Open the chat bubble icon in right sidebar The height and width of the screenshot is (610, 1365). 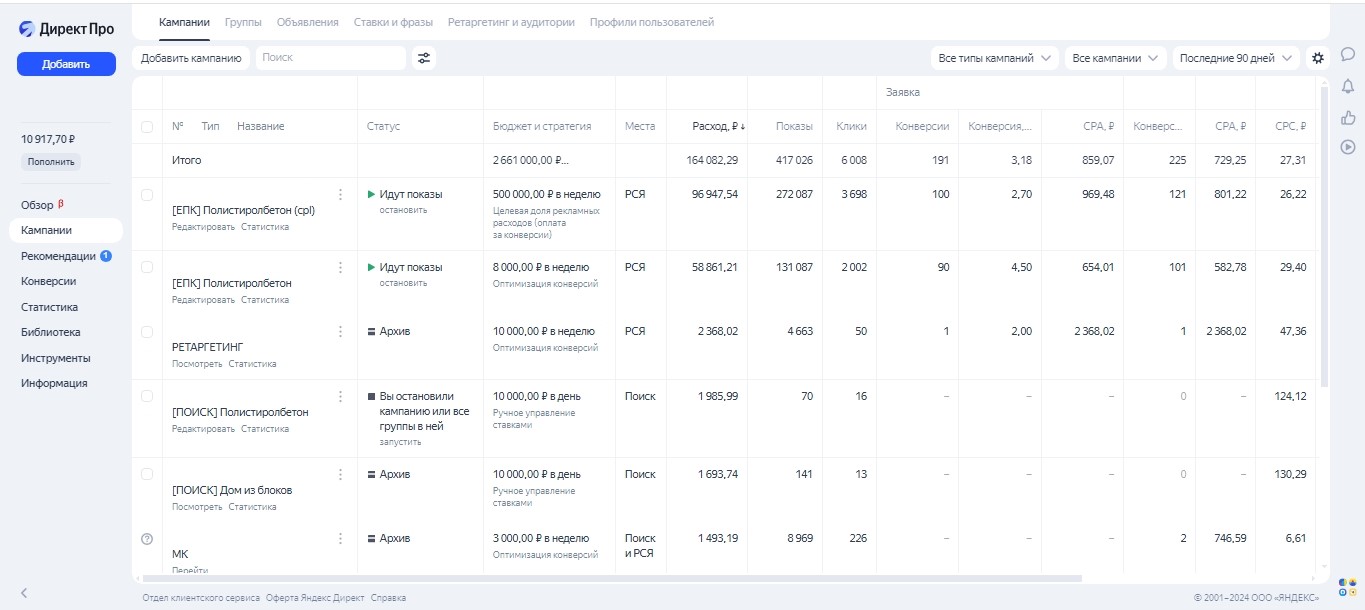click(1347, 54)
